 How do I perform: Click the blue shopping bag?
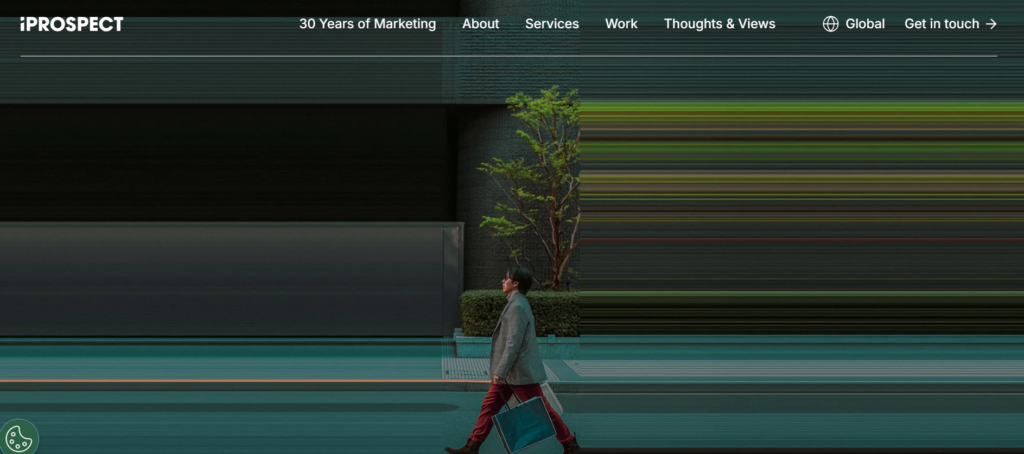tap(524, 423)
